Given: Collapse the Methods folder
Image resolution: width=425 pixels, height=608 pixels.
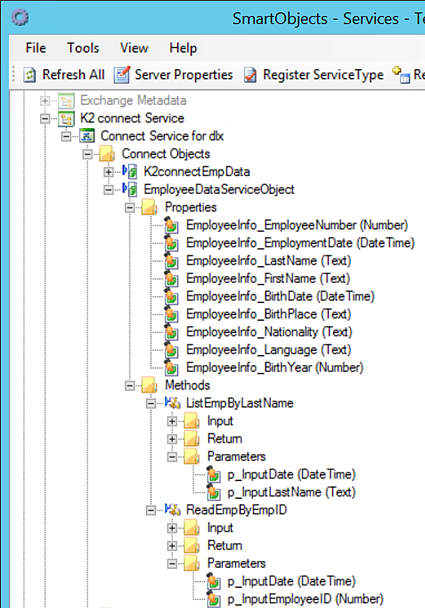Looking at the screenshot, I should 130,386.
